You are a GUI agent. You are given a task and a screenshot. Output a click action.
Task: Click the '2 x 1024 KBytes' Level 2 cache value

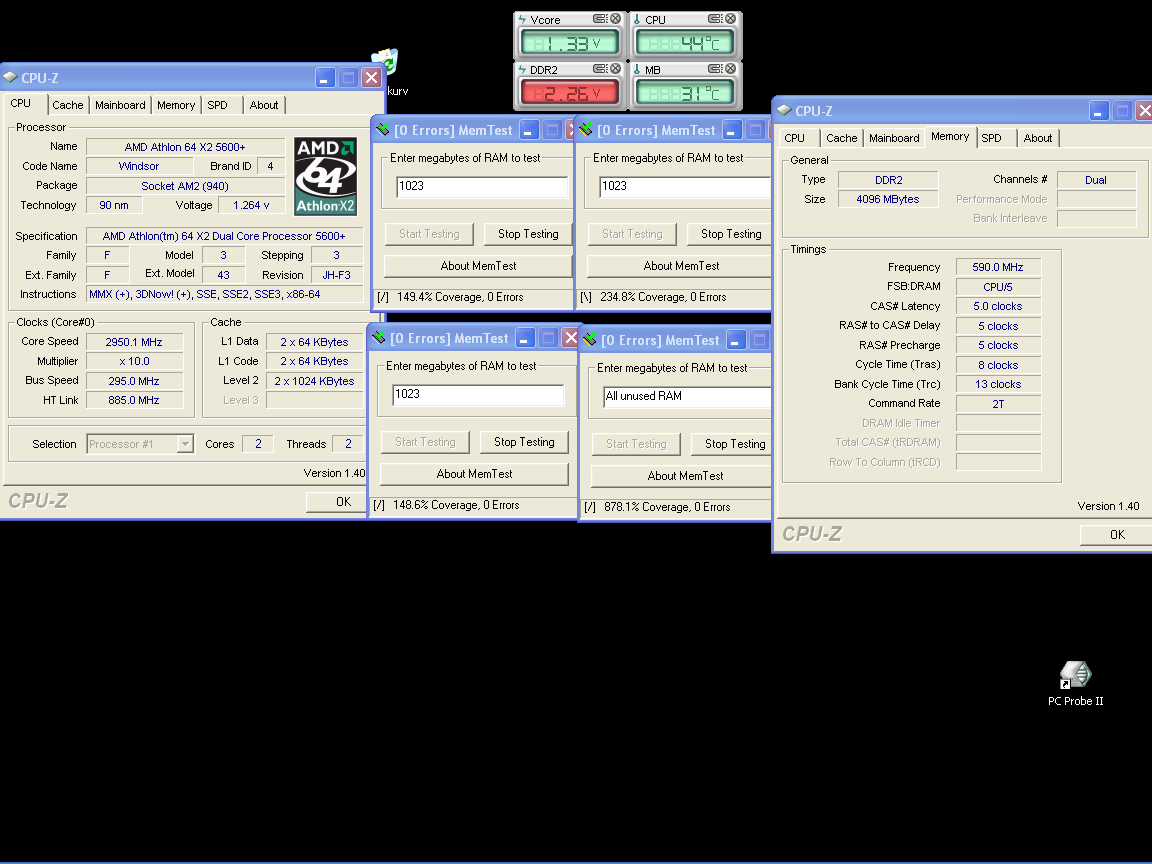(314, 381)
